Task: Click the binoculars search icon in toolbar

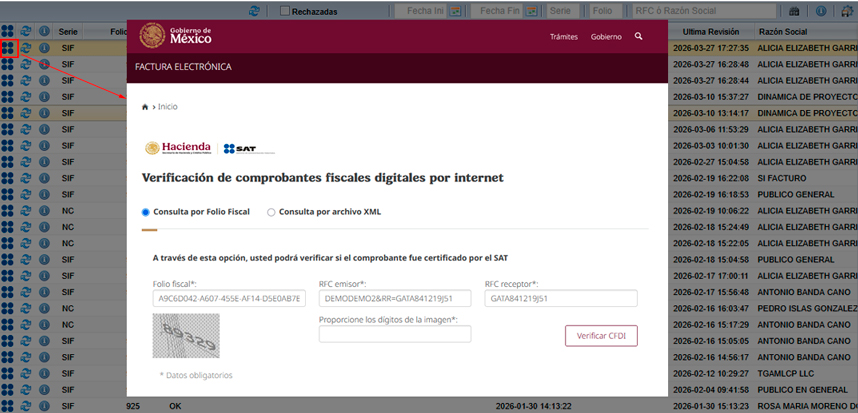Action: click(794, 11)
